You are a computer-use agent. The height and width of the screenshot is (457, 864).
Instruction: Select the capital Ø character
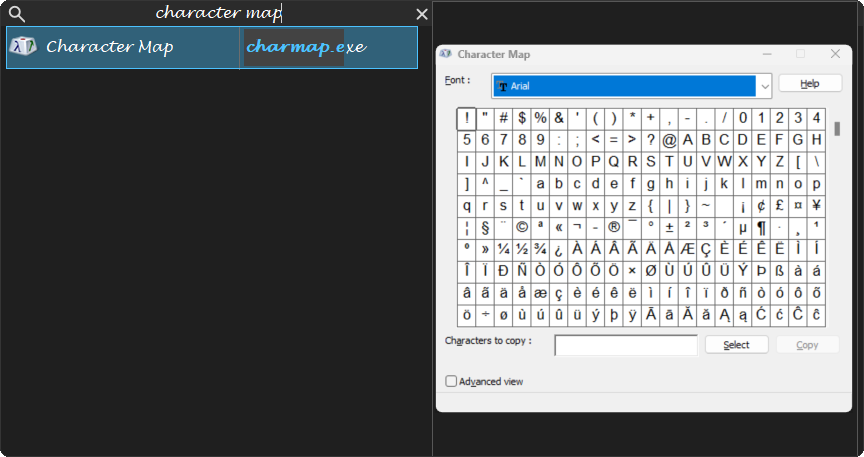651,271
